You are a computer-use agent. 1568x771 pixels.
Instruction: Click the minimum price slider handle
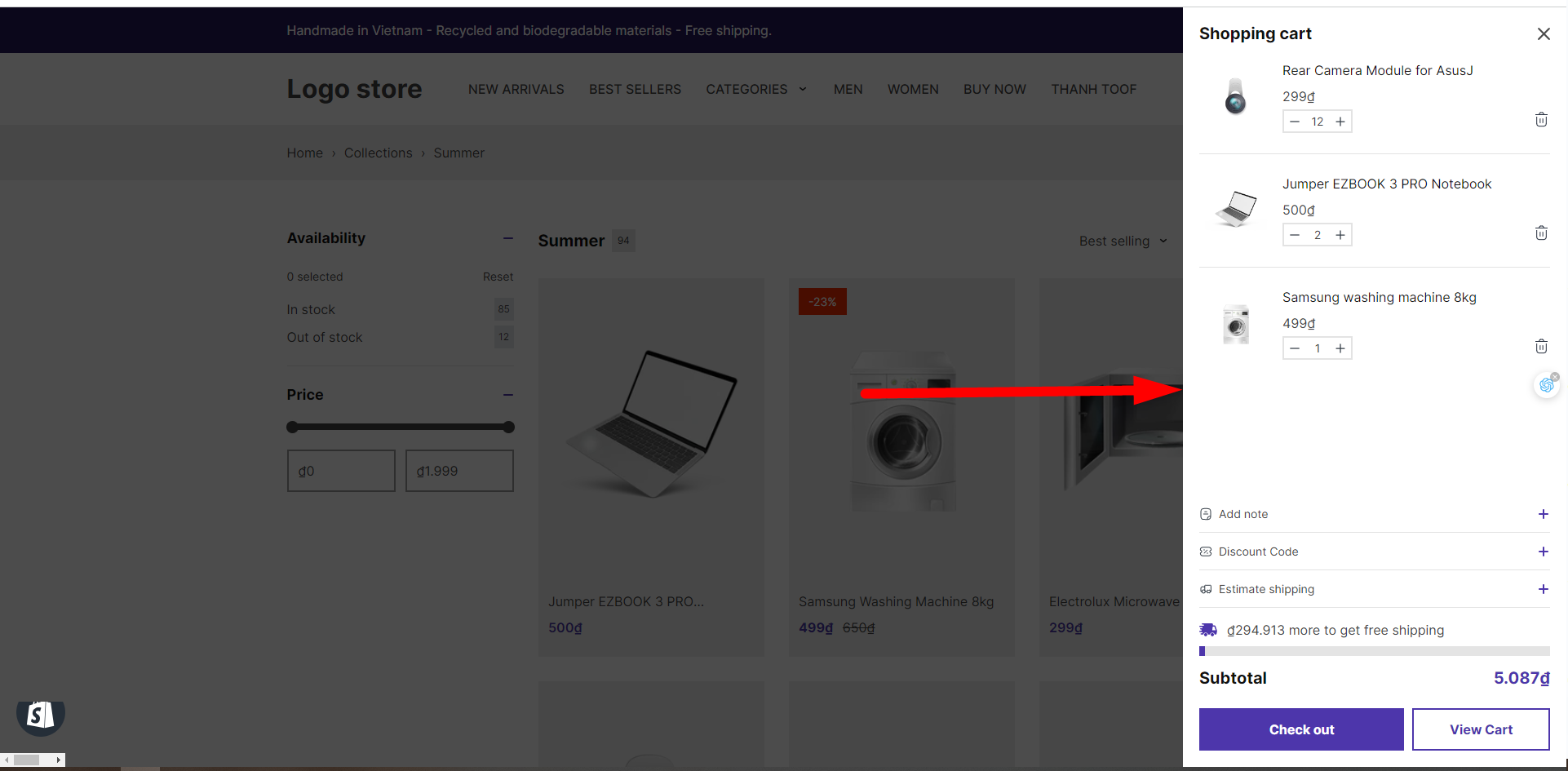292,427
